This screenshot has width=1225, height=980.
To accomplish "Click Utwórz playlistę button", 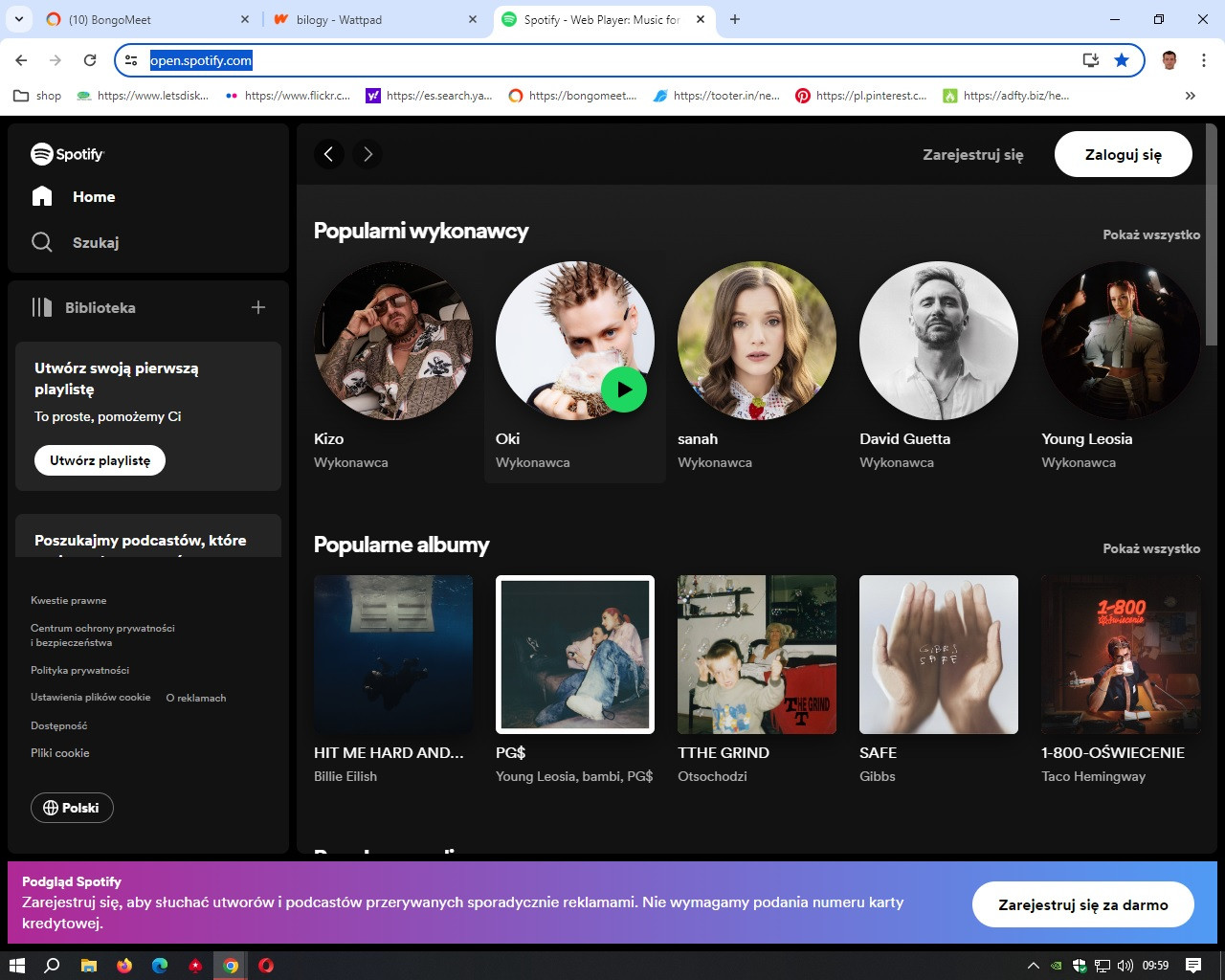I will point(100,460).
